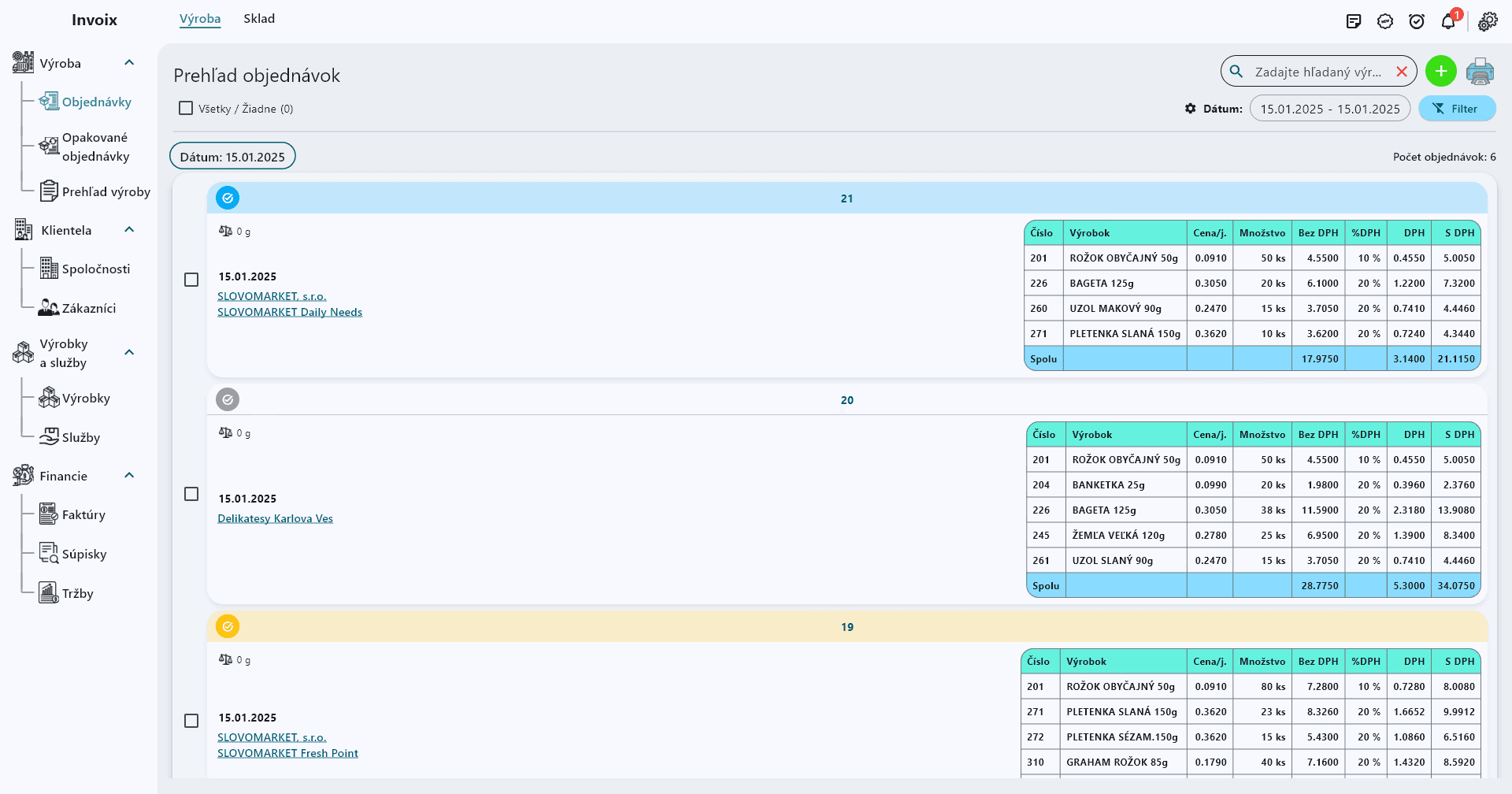Viewport: 1512px width, 794px height.
Task: Switch to the Sklad top tab
Action: point(259,19)
